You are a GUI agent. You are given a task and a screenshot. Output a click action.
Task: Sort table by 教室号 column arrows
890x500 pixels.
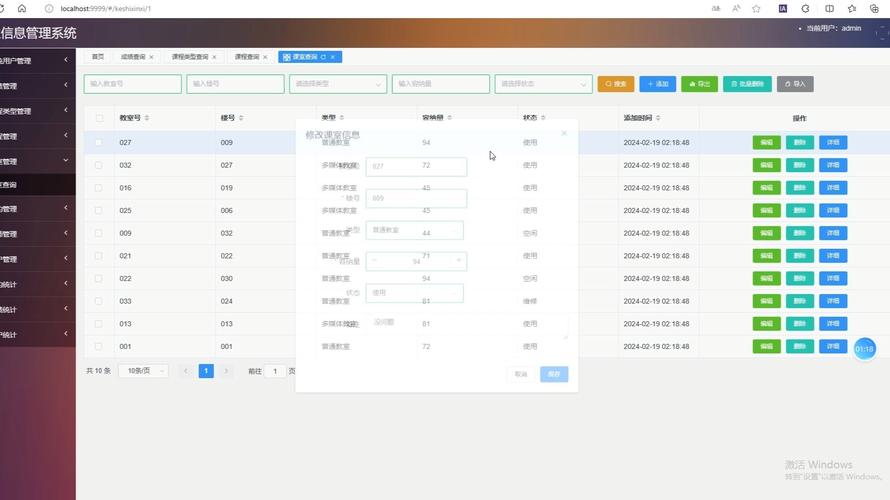coord(146,117)
